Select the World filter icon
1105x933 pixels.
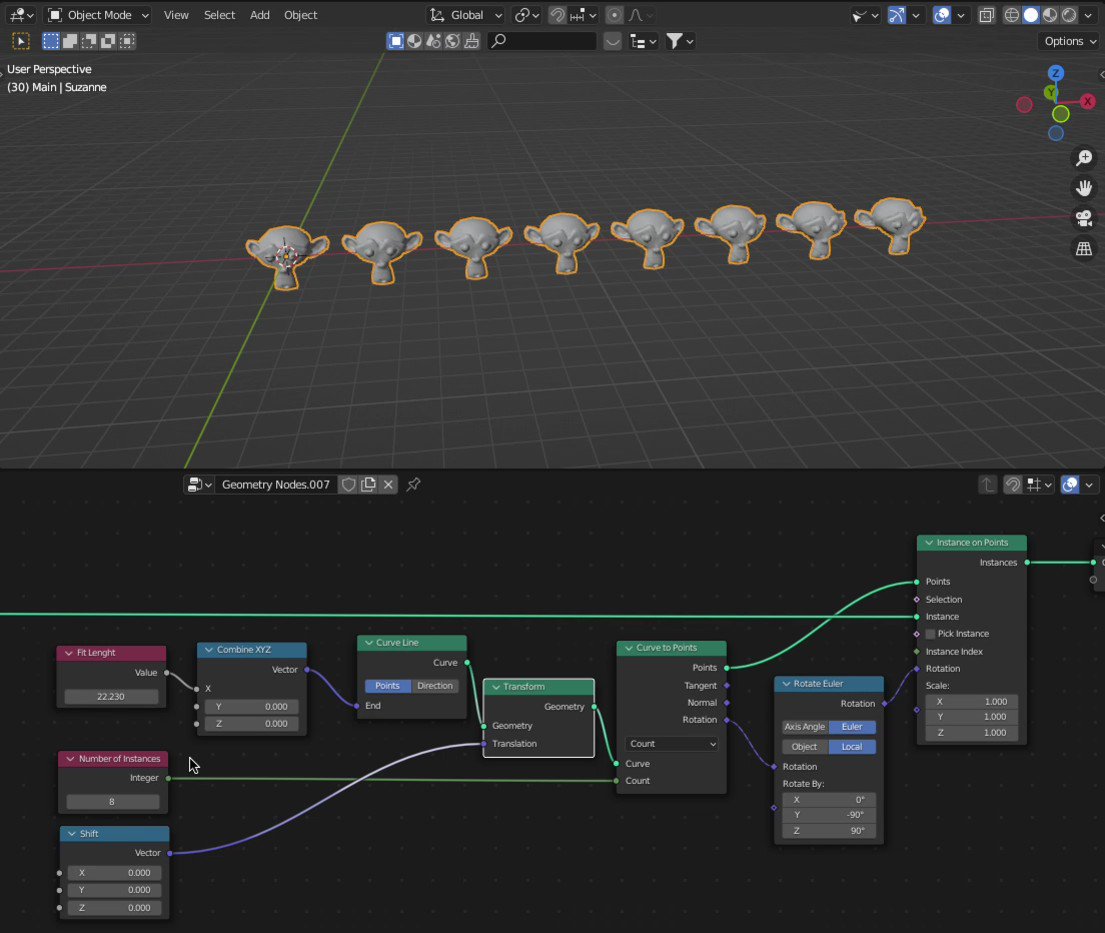[452, 41]
